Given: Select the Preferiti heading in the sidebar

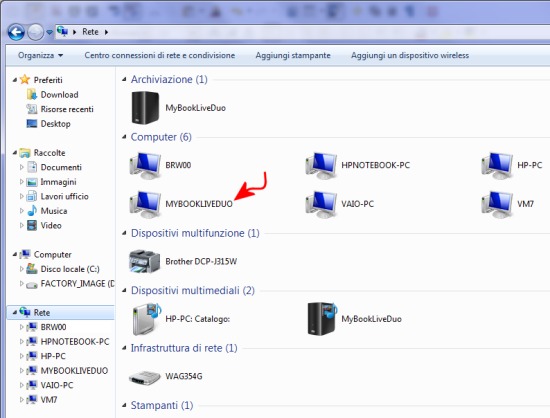Looking at the screenshot, I should pos(48,80).
